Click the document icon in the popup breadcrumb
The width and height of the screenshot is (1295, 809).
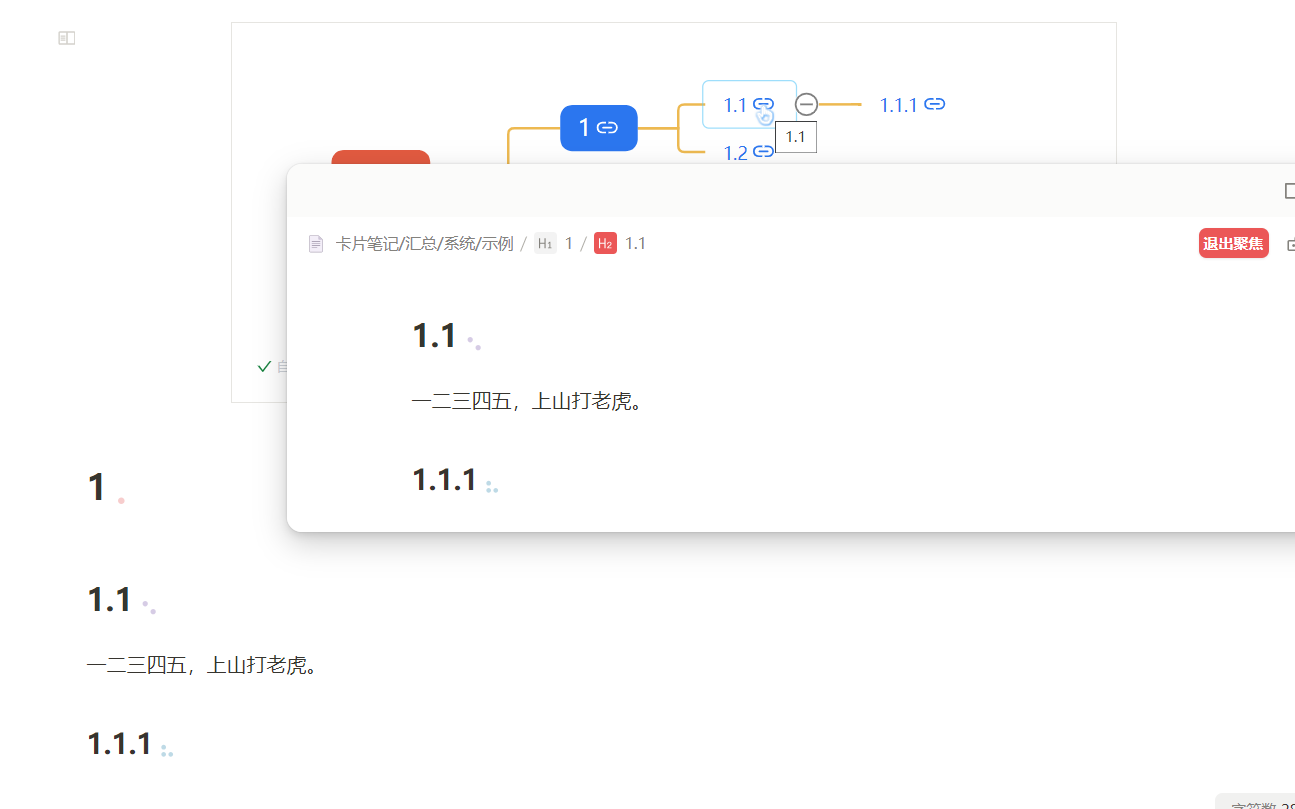(x=316, y=244)
